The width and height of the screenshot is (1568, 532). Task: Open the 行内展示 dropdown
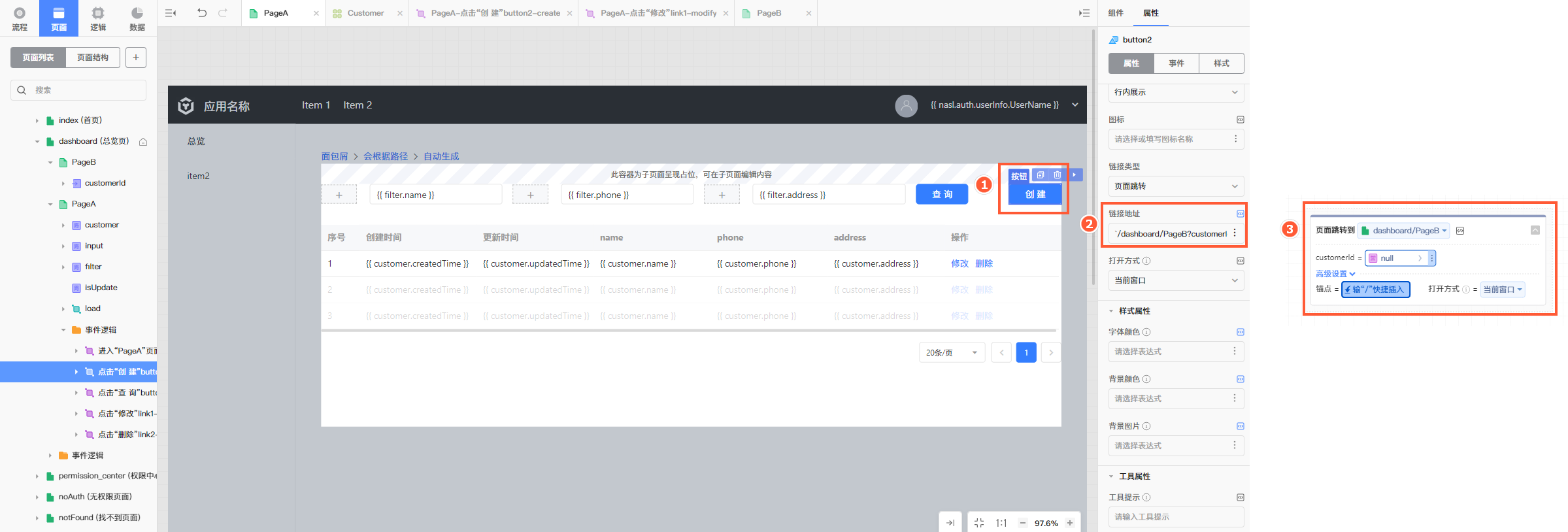(1176, 92)
